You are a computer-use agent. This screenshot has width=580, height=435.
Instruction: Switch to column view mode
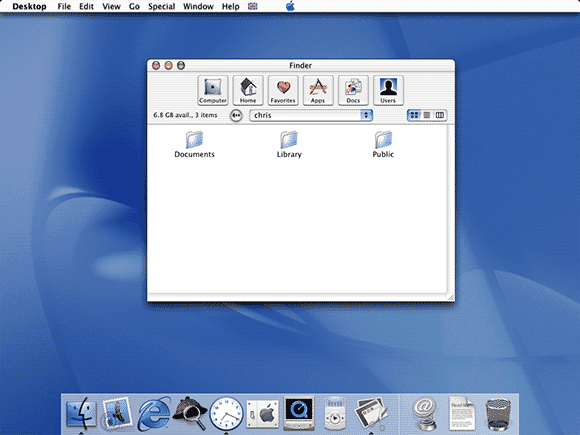[439, 115]
